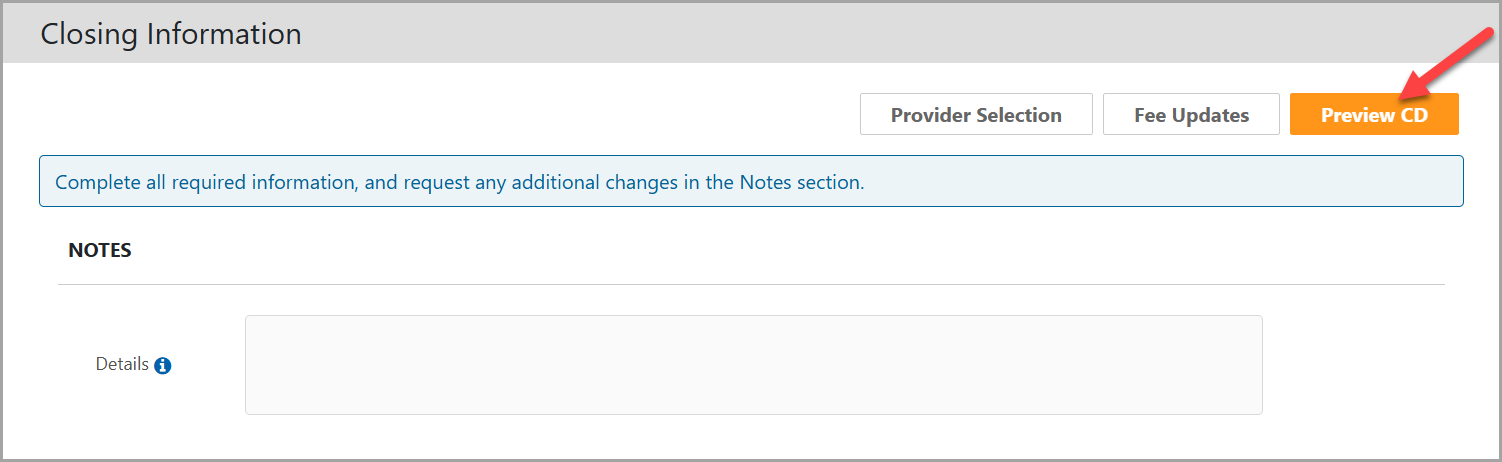Click the "Complete all required information" text
The image size is (1502, 462).
(x=459, y=183)
